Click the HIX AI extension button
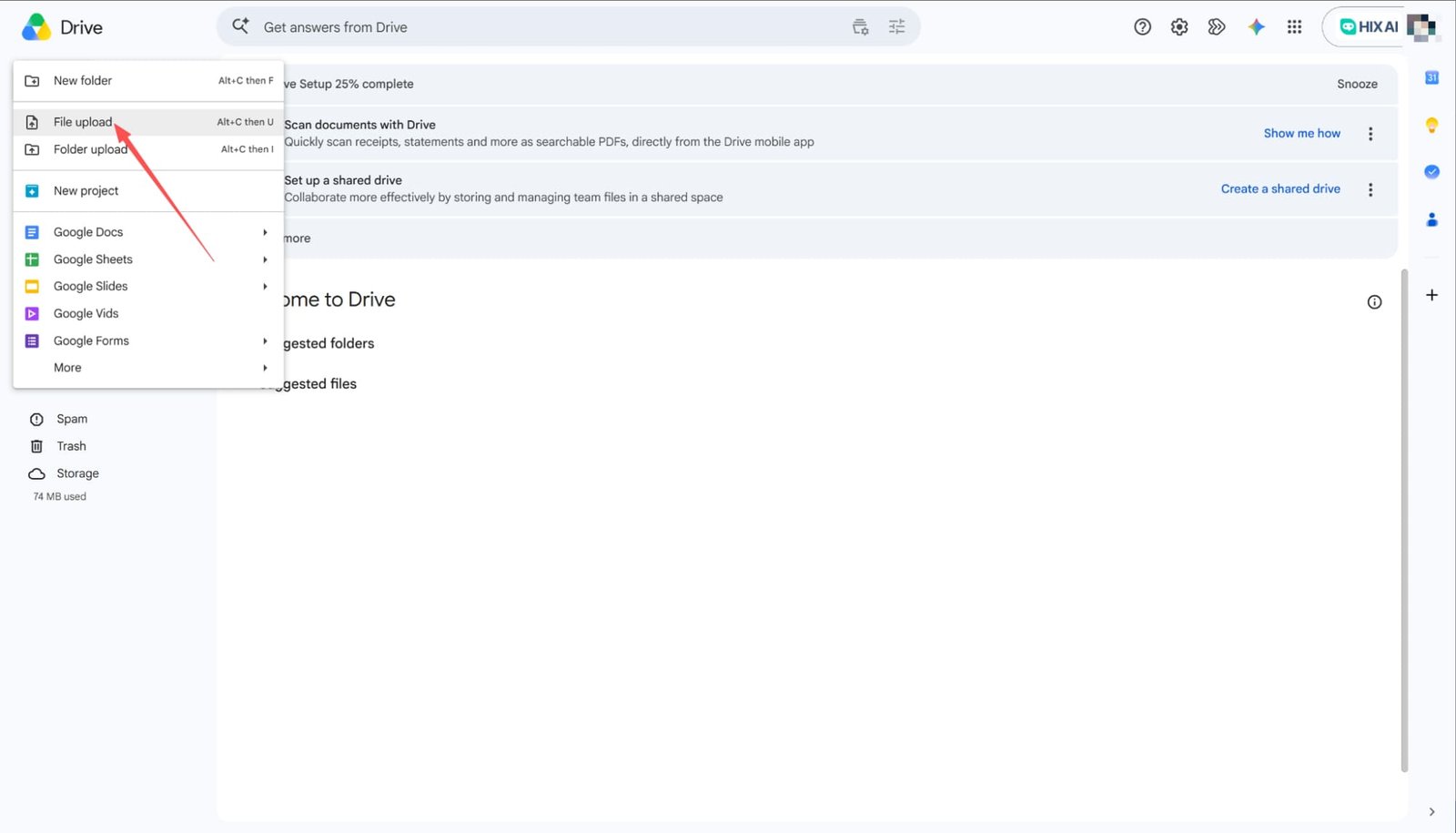The height and width of the screenshot is (833, 1456). pos(1369,26)
